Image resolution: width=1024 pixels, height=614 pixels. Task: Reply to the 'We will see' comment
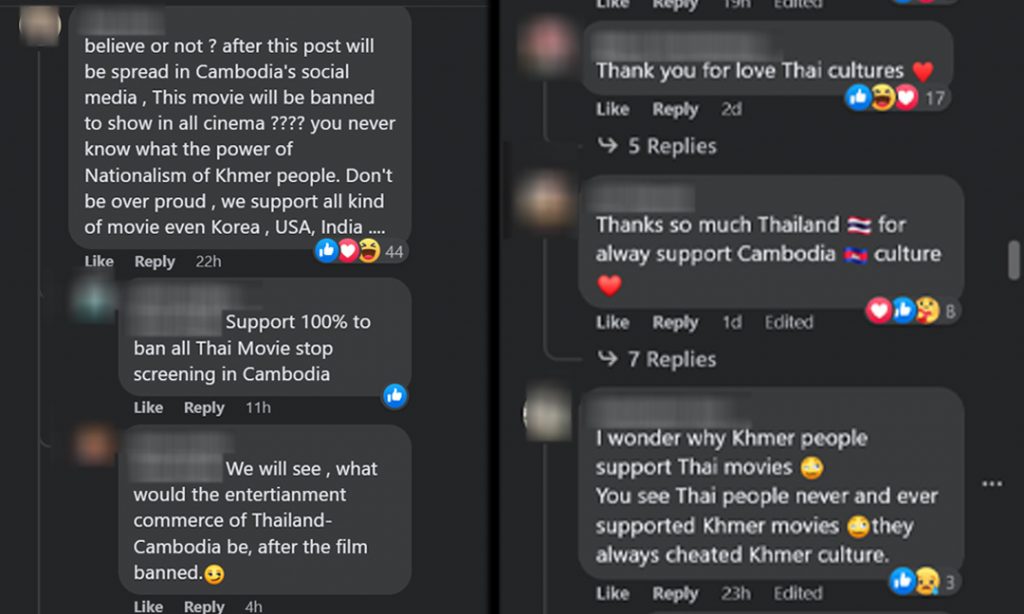click(204, 606)
